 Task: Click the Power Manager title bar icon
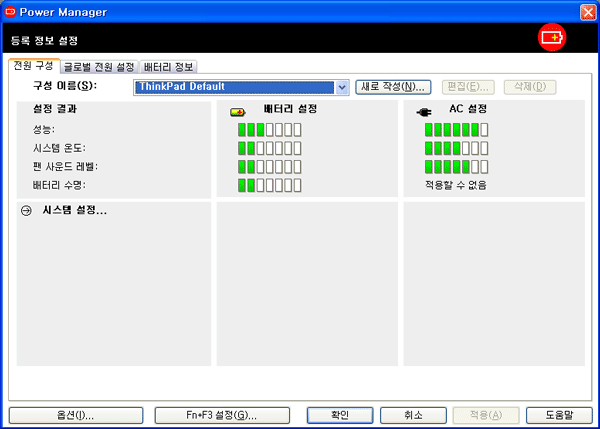[x=10, y=12]
